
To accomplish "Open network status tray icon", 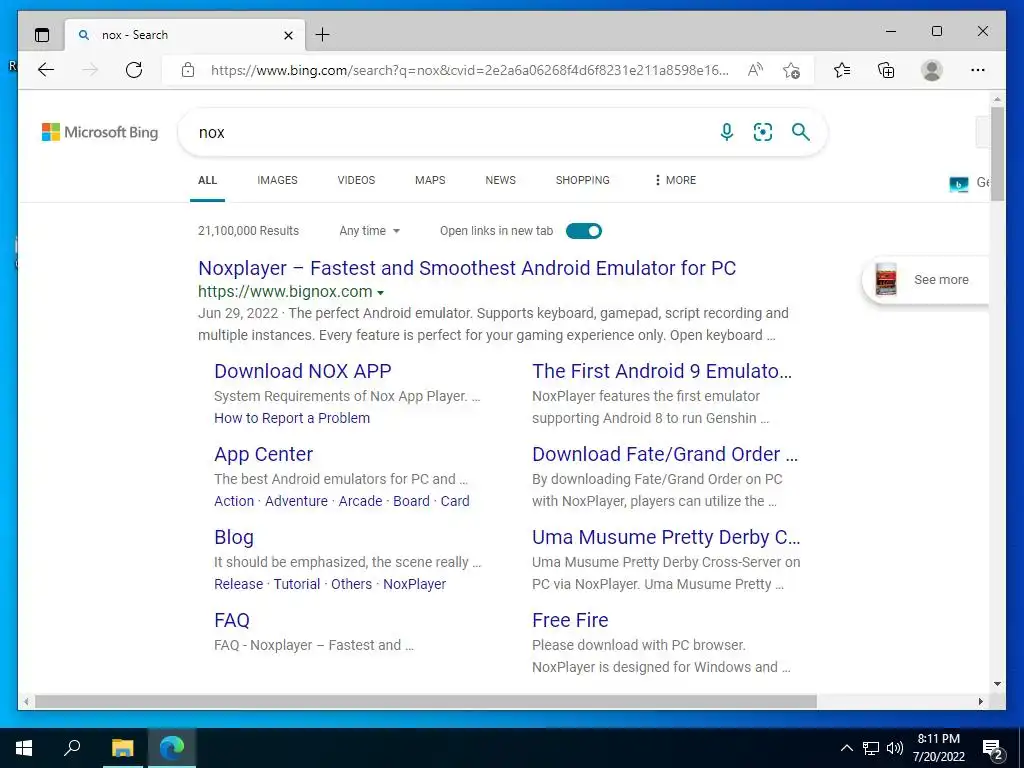I will tap(871, 748).
